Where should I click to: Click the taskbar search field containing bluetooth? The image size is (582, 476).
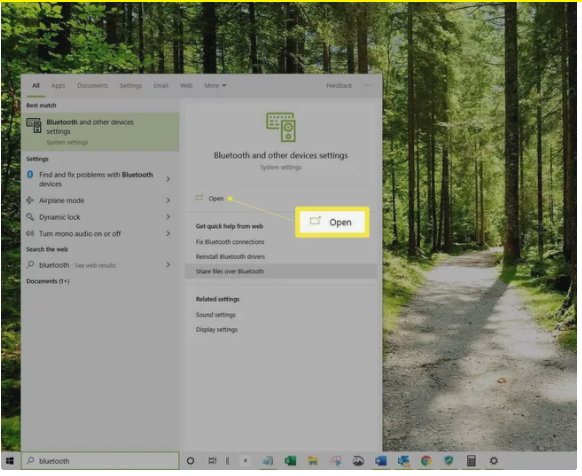tap(100, 461)
